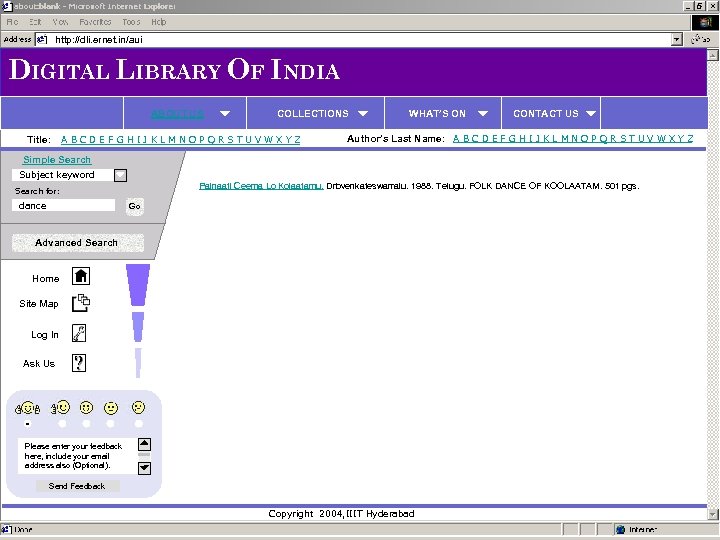Click the Log In text label
This screenshot has height=540, width=720.
[x=45, y=335]
